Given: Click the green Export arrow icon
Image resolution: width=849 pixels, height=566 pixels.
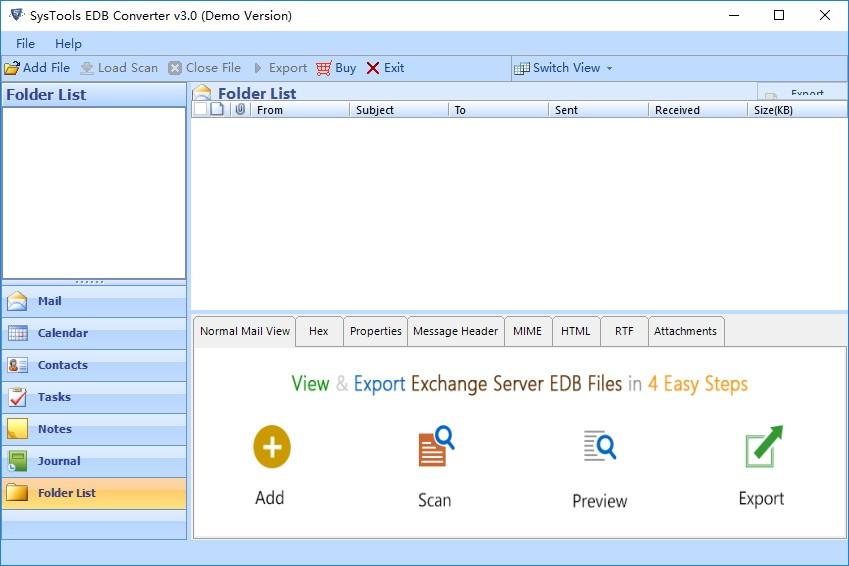Looking at the screenshot, I should click(764, 446).
